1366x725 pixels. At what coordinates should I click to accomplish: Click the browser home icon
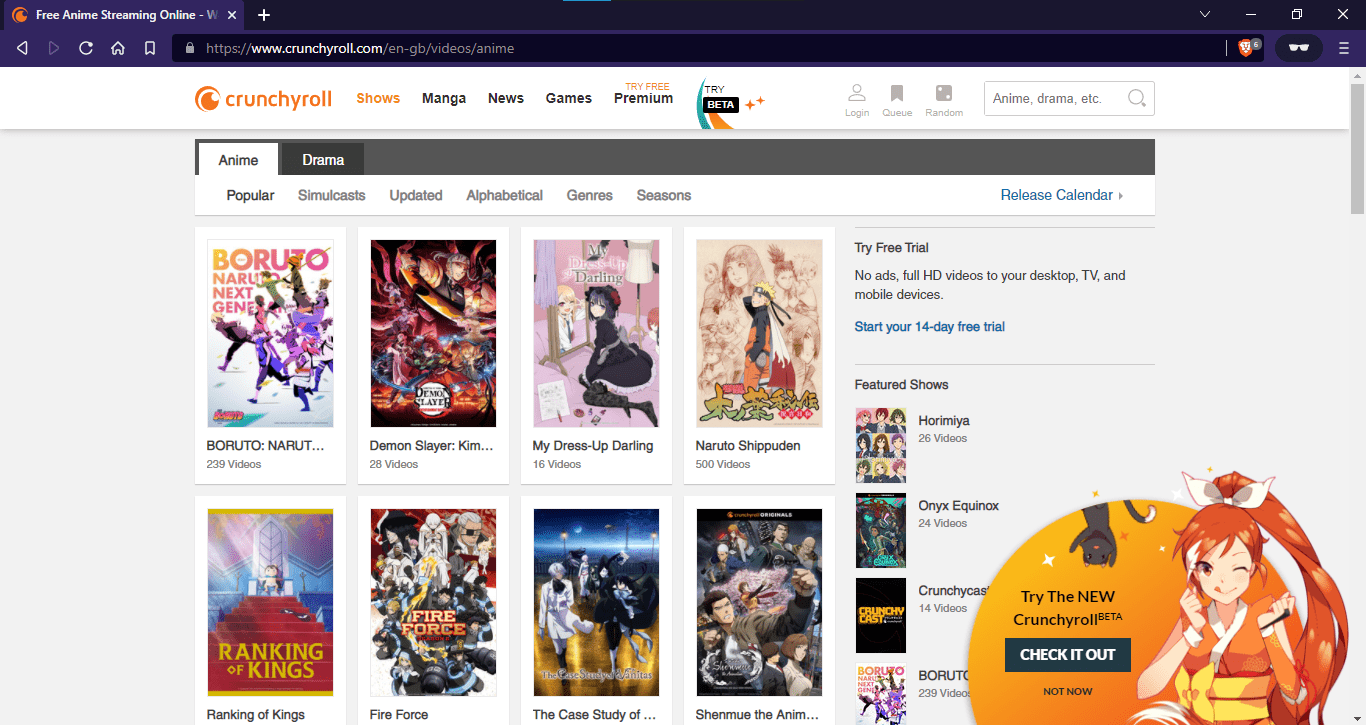[118, 48]
